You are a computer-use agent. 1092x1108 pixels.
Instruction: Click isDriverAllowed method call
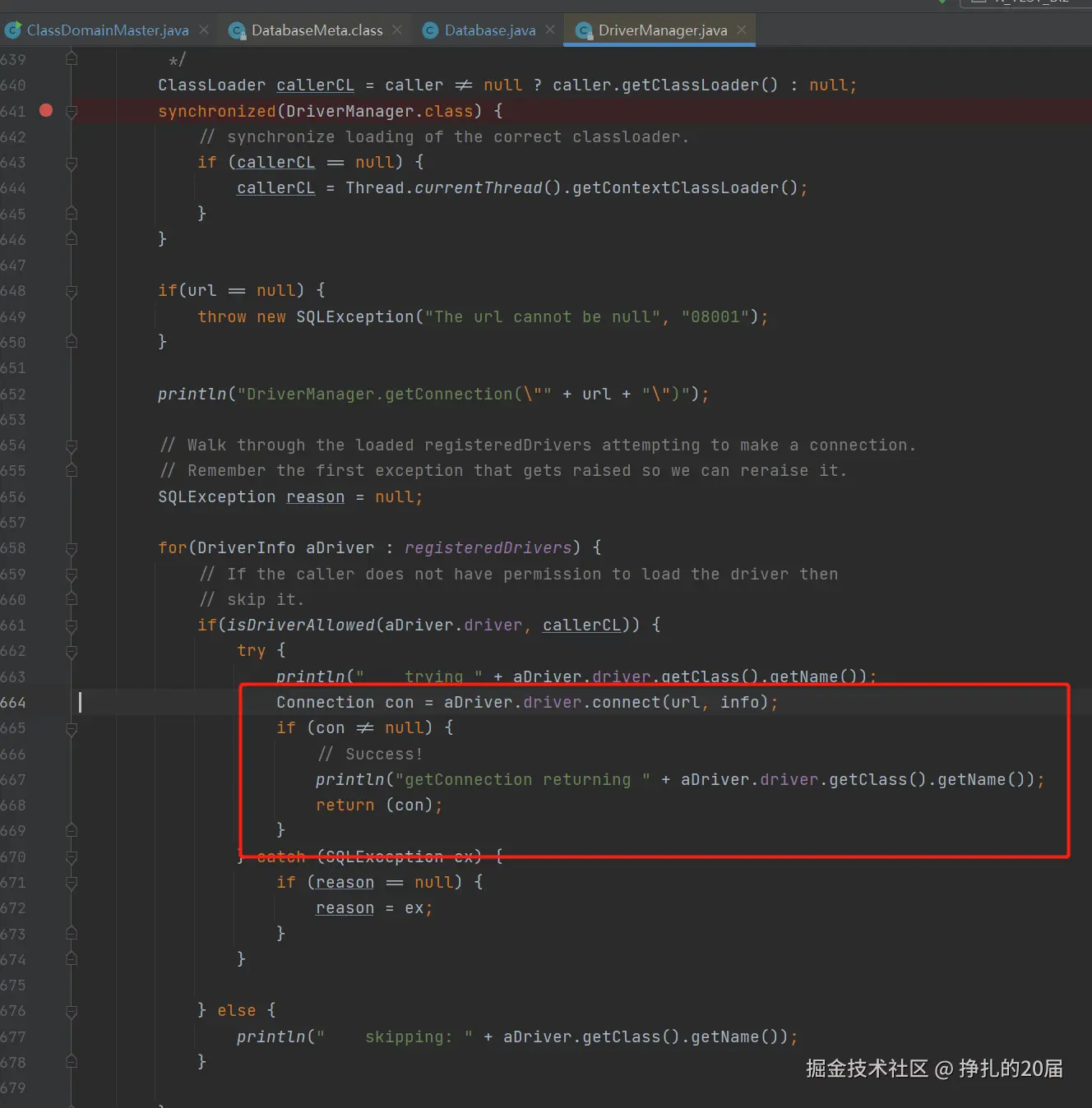click(x=301, y=626)
